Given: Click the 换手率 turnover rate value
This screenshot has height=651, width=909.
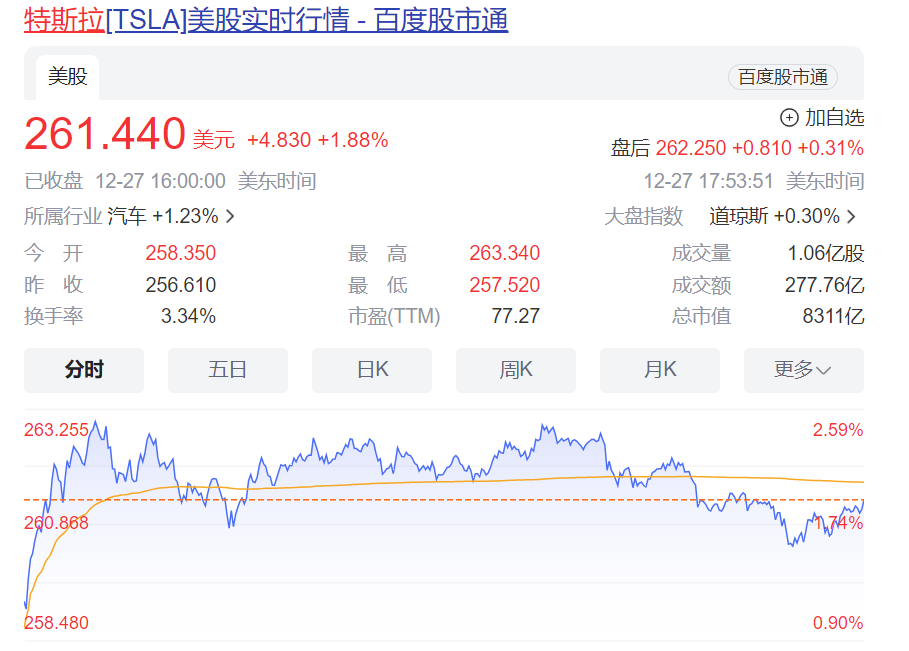Looking at the screenshot, I should click(183, 316).
